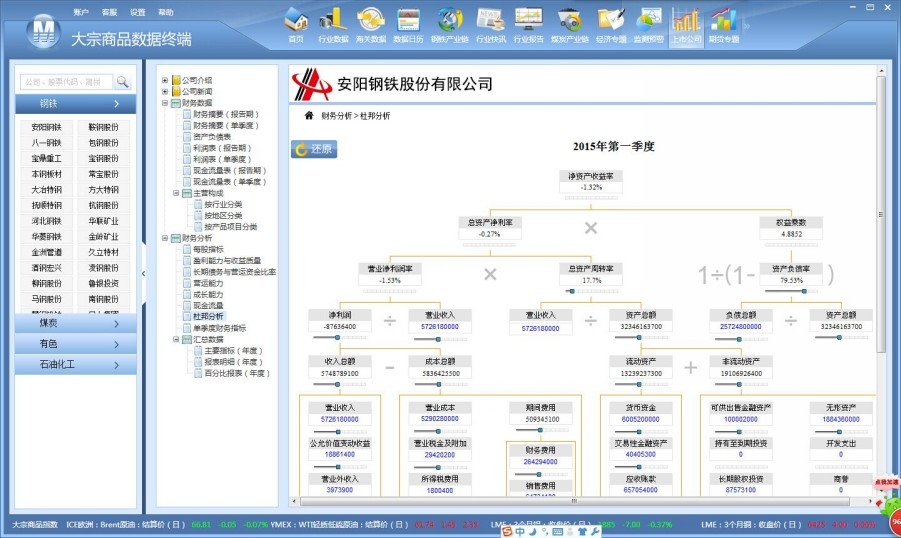Click the 权益乘数 node box
This screenshot has height=538, width=901.
791,228
